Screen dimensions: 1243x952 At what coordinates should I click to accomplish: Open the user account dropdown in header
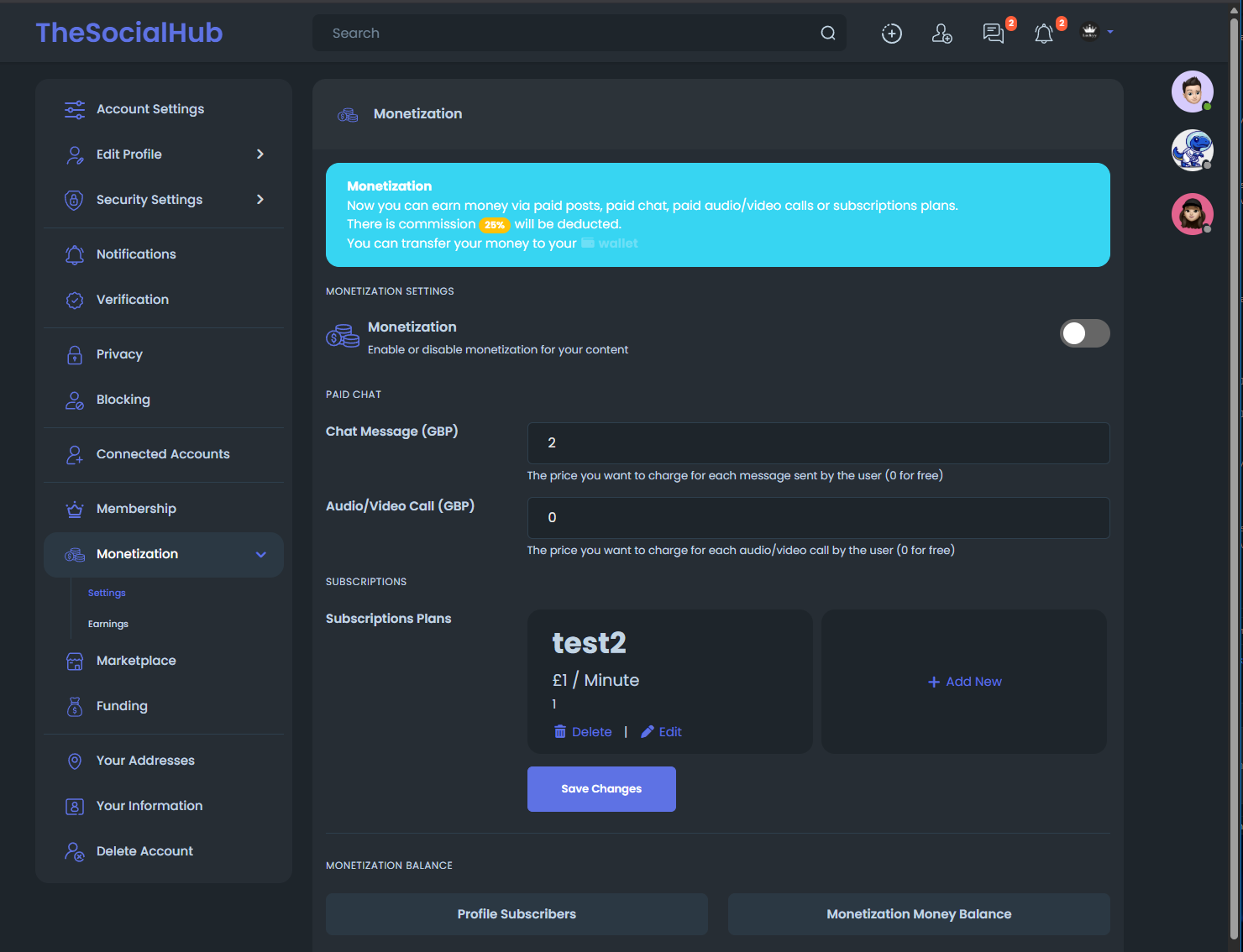coord(1096,32)
